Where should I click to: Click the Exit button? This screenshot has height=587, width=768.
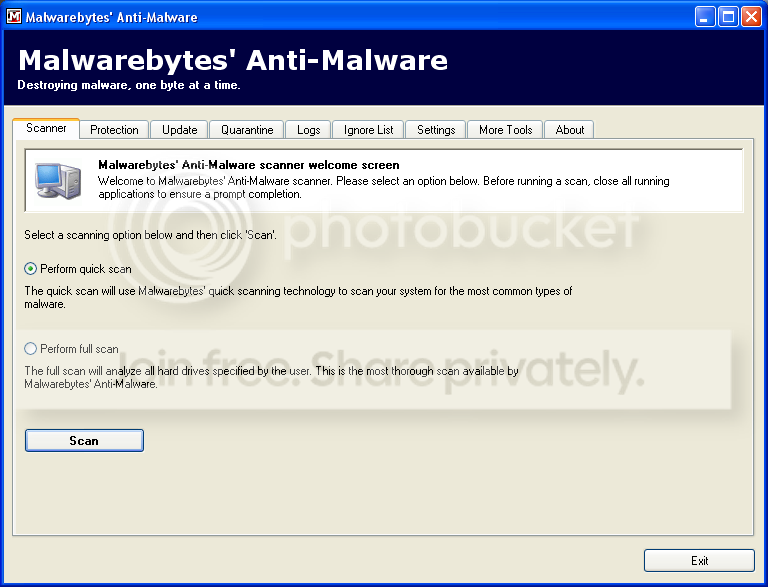[x=699, y=561]
